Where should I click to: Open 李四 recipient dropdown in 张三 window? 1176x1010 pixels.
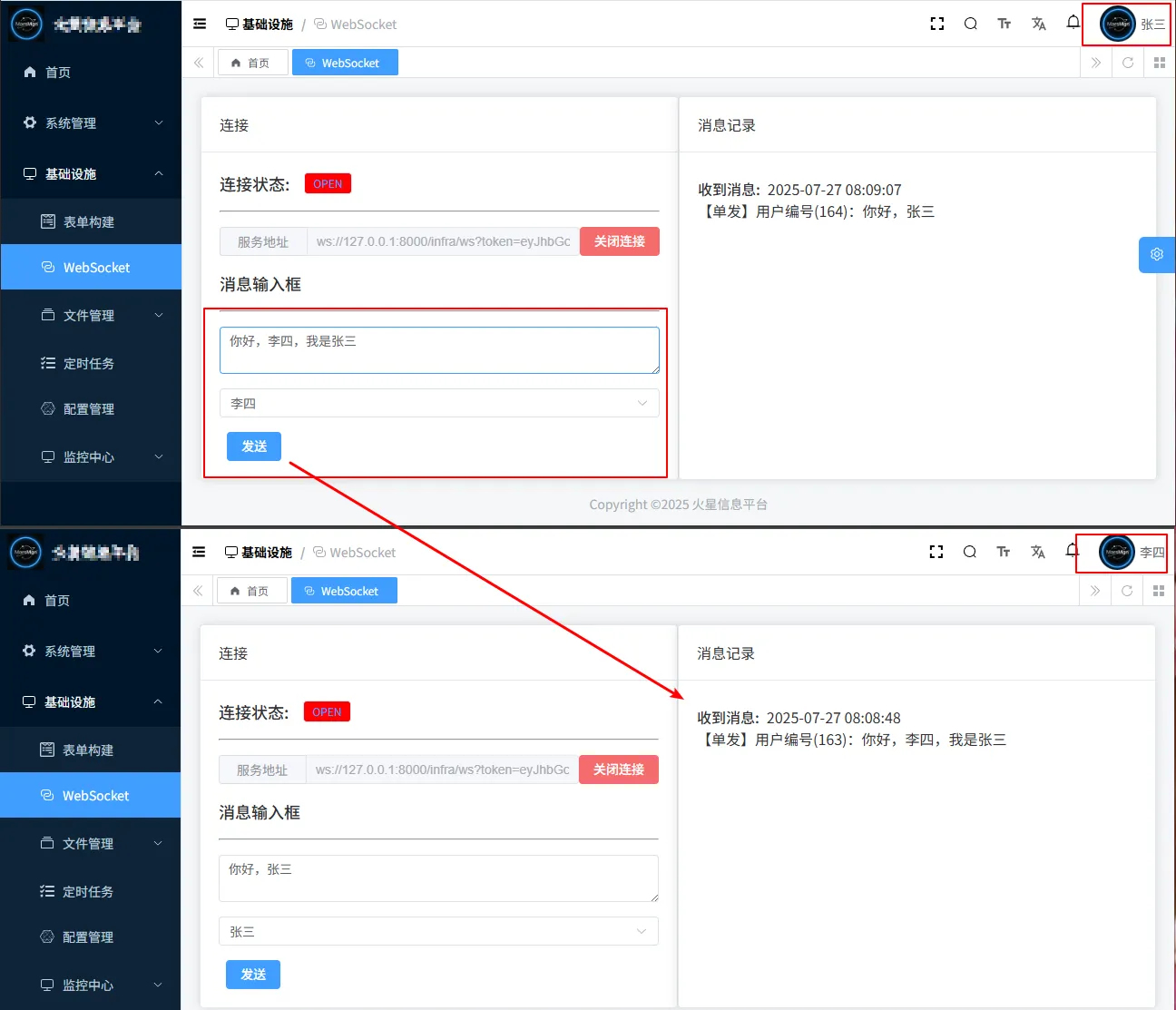coord(439,403)
